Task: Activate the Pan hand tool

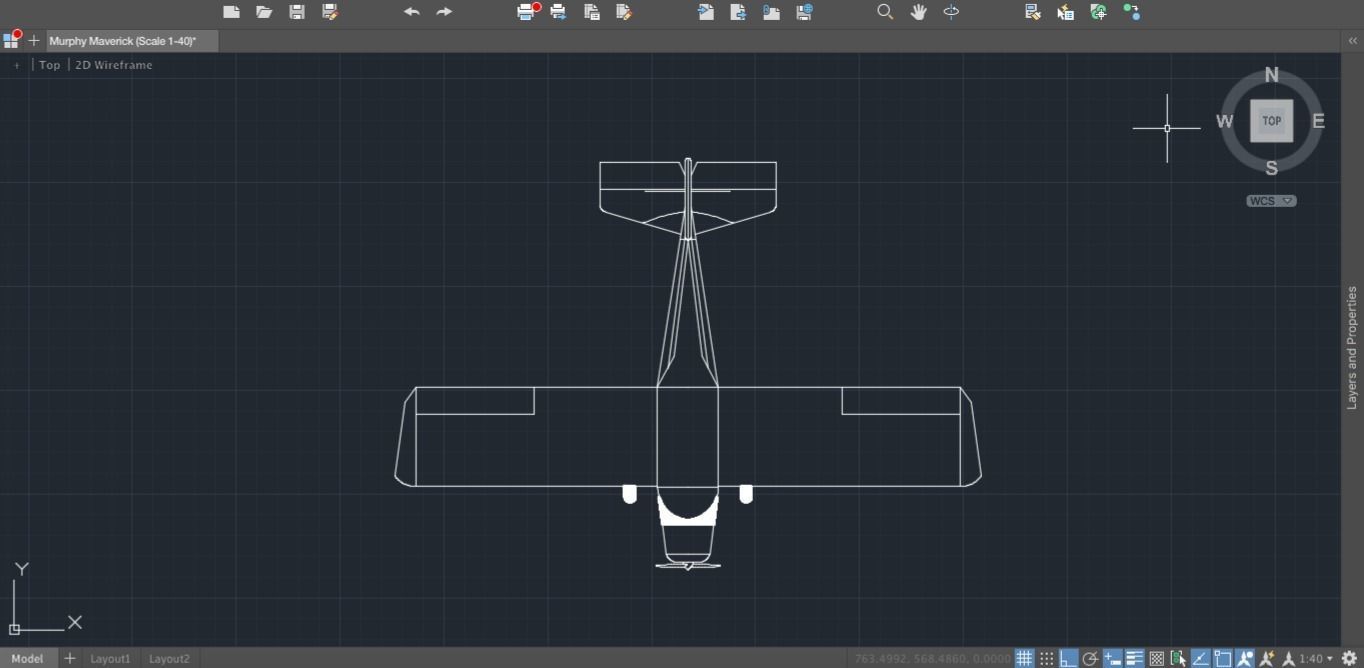Action: click(918, 12)
